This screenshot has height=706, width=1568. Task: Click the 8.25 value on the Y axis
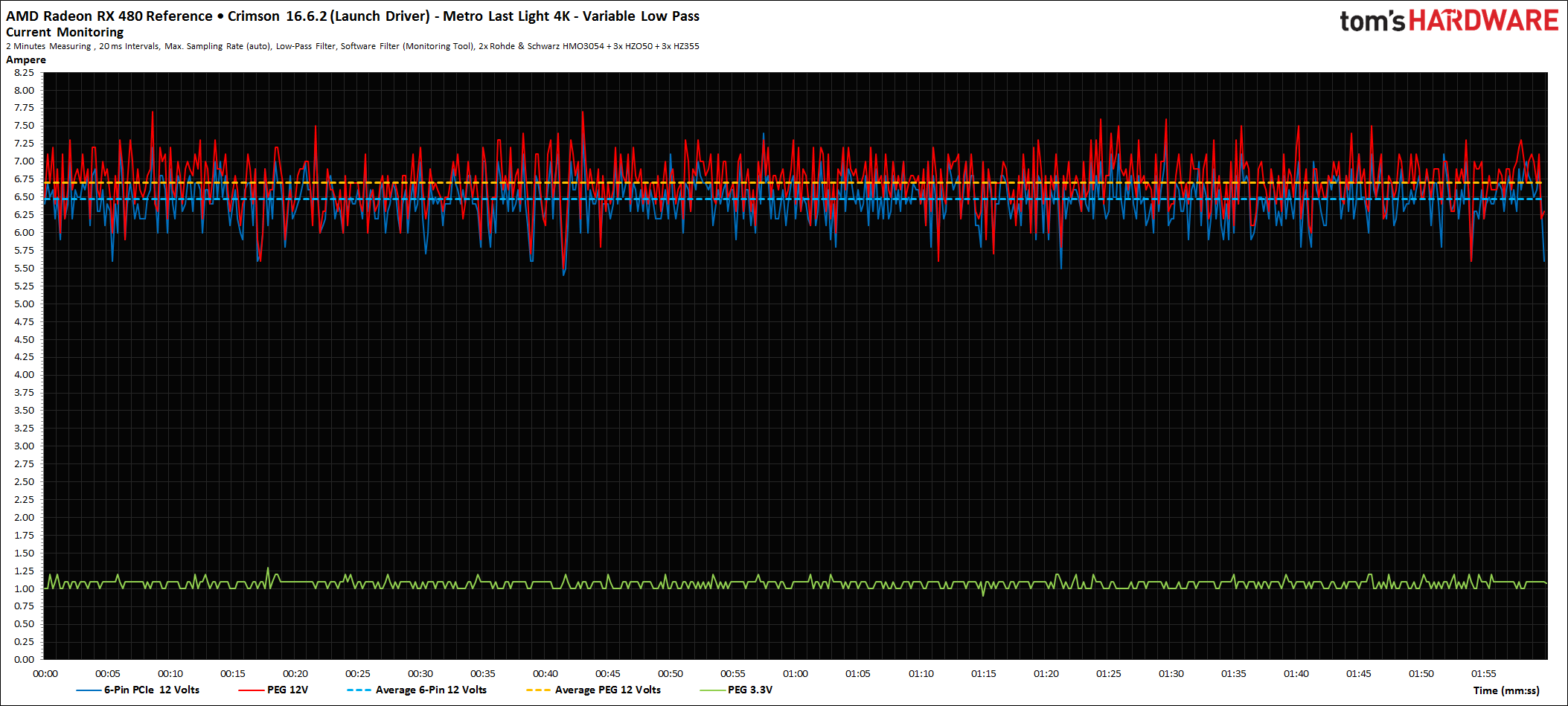pos(24,72)
